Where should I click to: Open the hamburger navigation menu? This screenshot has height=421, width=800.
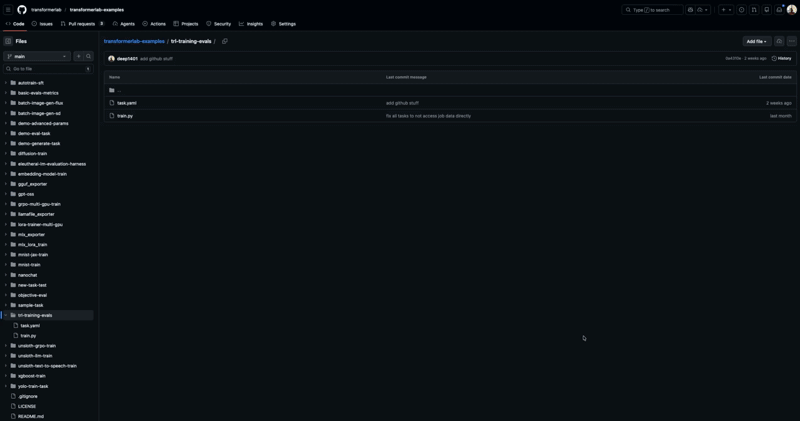(x=8, y=10)
